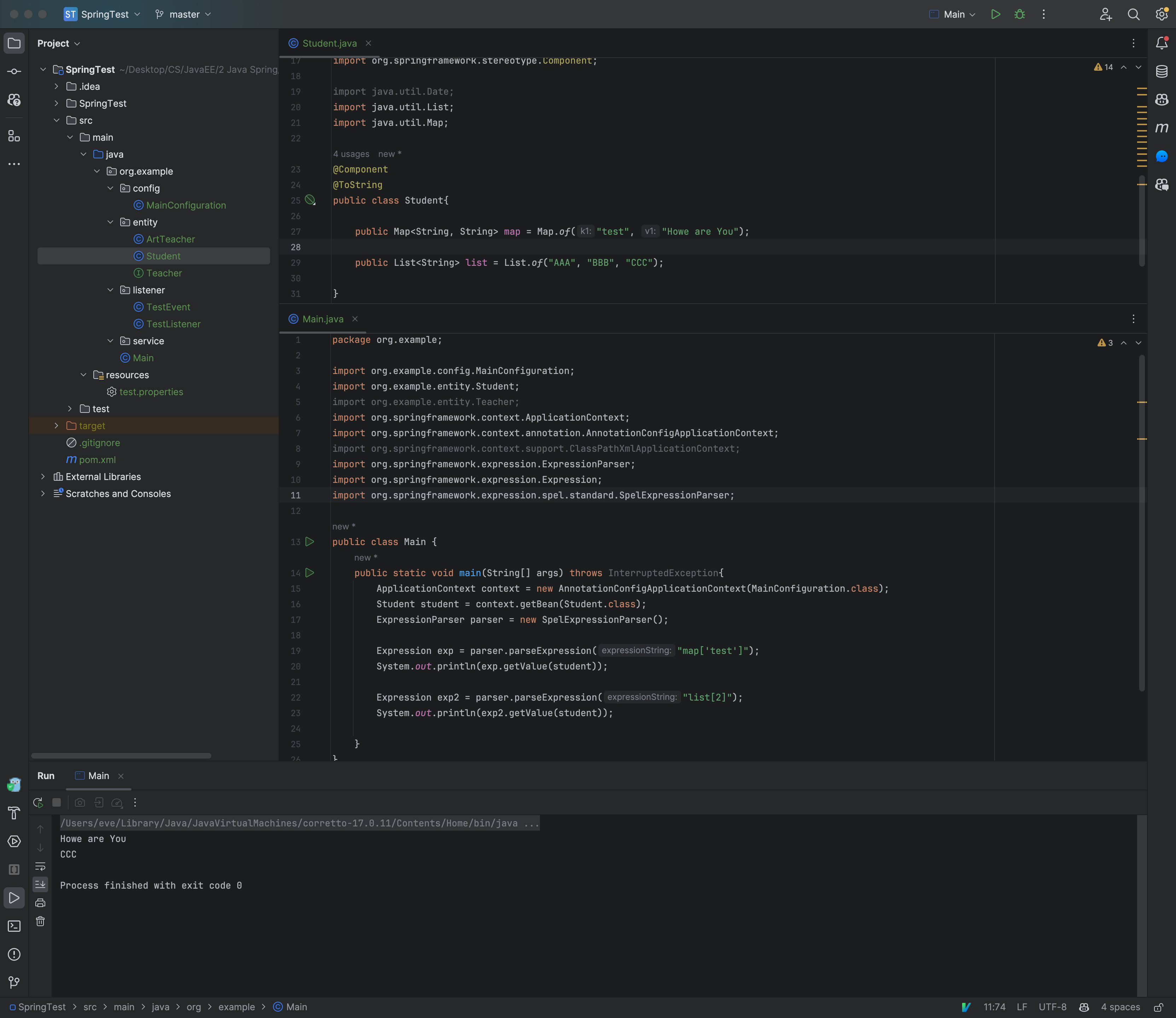Open Search Everywhere with the magnifier icon

tap(1134, 14)
